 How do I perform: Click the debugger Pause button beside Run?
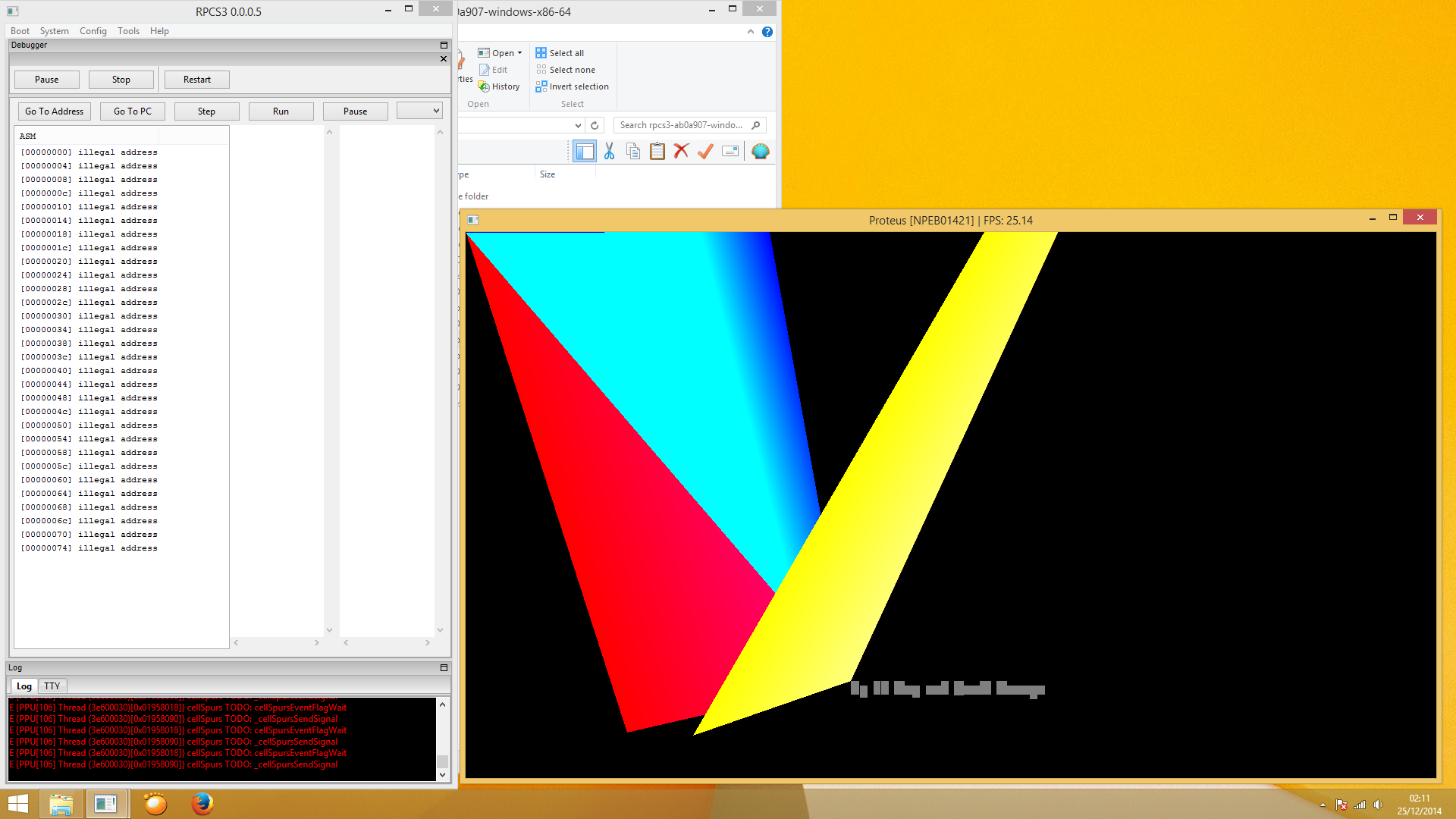pyautogui.click(x=355, y=111)
